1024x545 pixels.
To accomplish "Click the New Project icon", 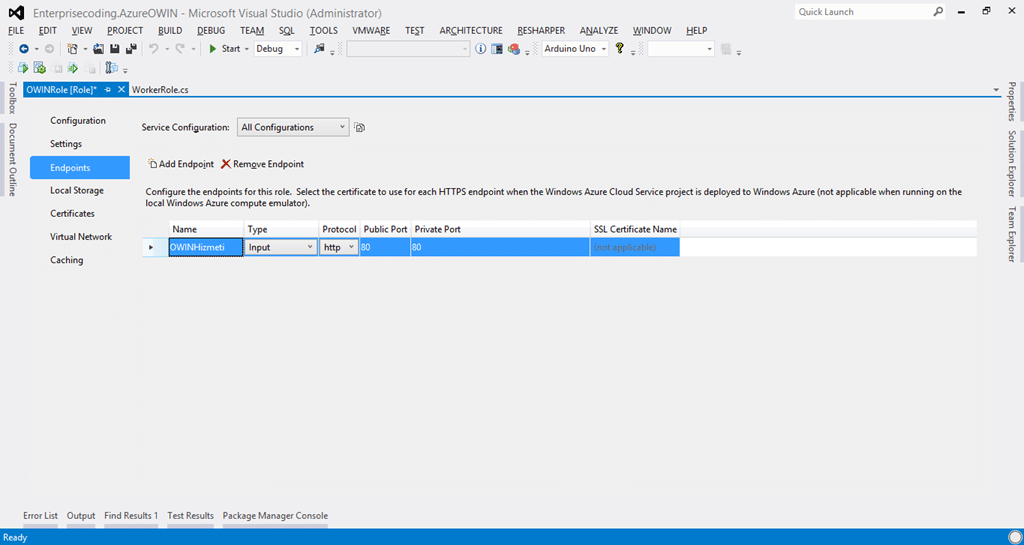I will (72, 49).
